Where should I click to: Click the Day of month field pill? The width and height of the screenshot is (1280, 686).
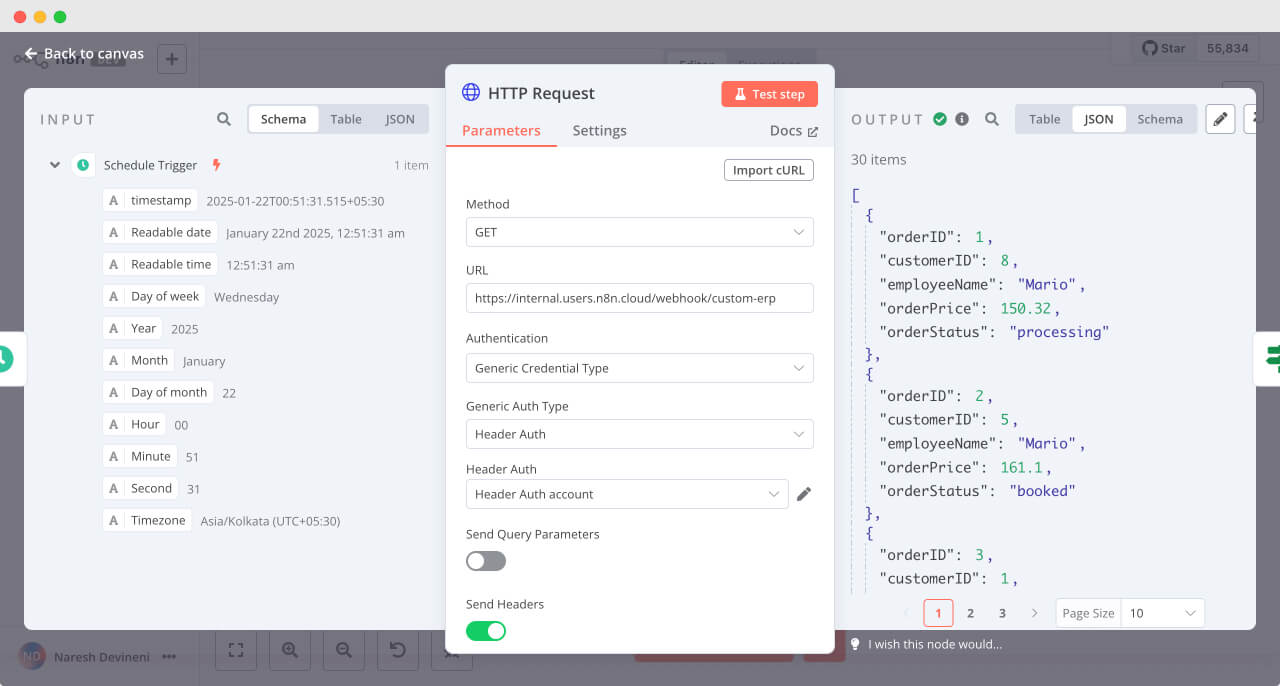[158, 393]
